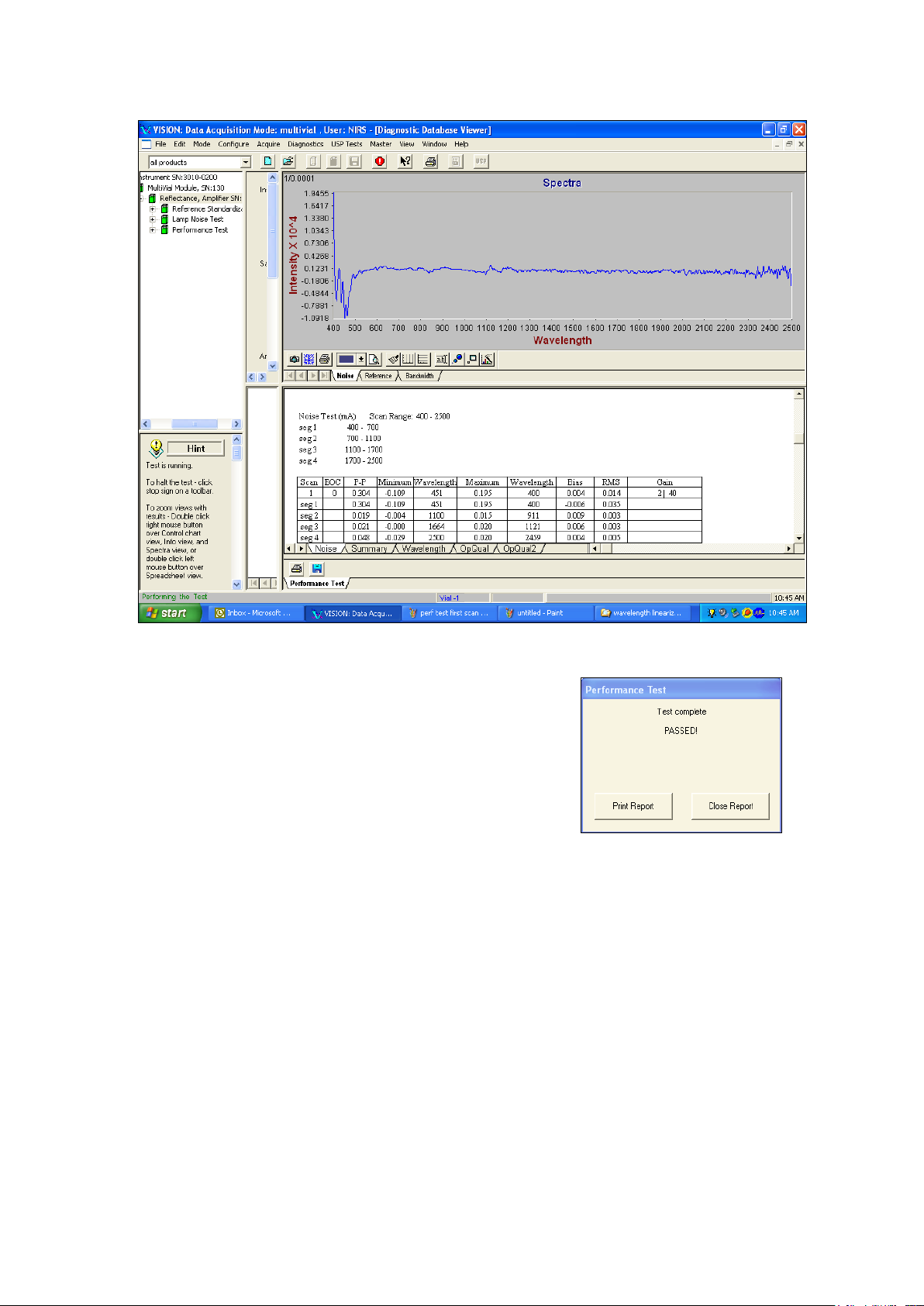Viewport: 924px width, 1306px height.
Task: Open the Diagnostics menu
Action: click(x=305, y=144)
